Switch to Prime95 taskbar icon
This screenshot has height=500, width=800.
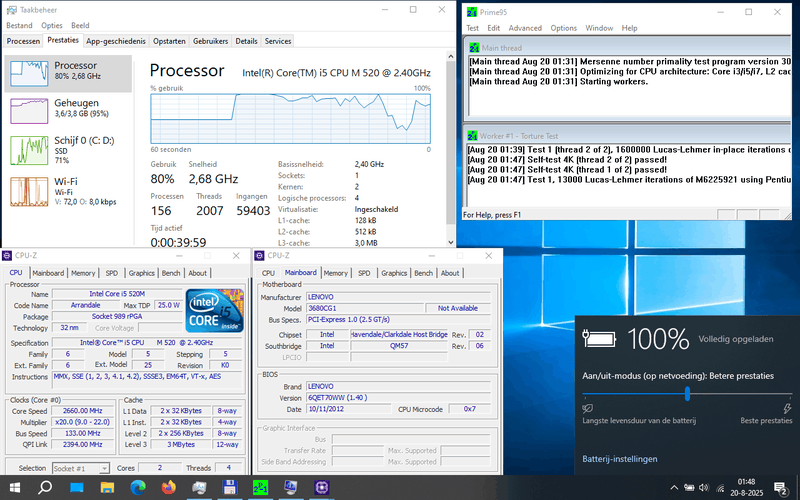click(x=260, y=488)
